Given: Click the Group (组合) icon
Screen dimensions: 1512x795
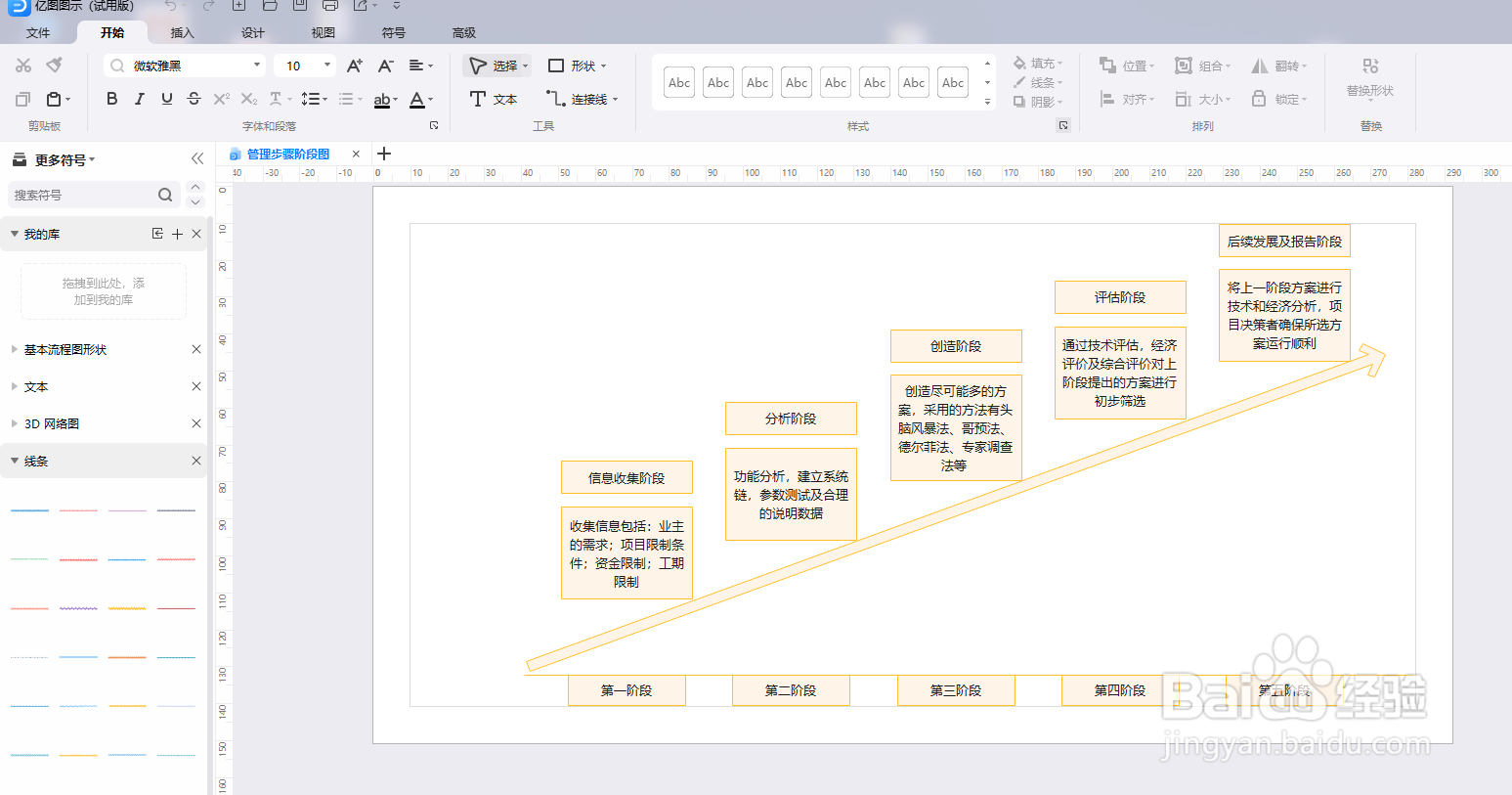Looking at the screenshot, I should [1203, 66].
